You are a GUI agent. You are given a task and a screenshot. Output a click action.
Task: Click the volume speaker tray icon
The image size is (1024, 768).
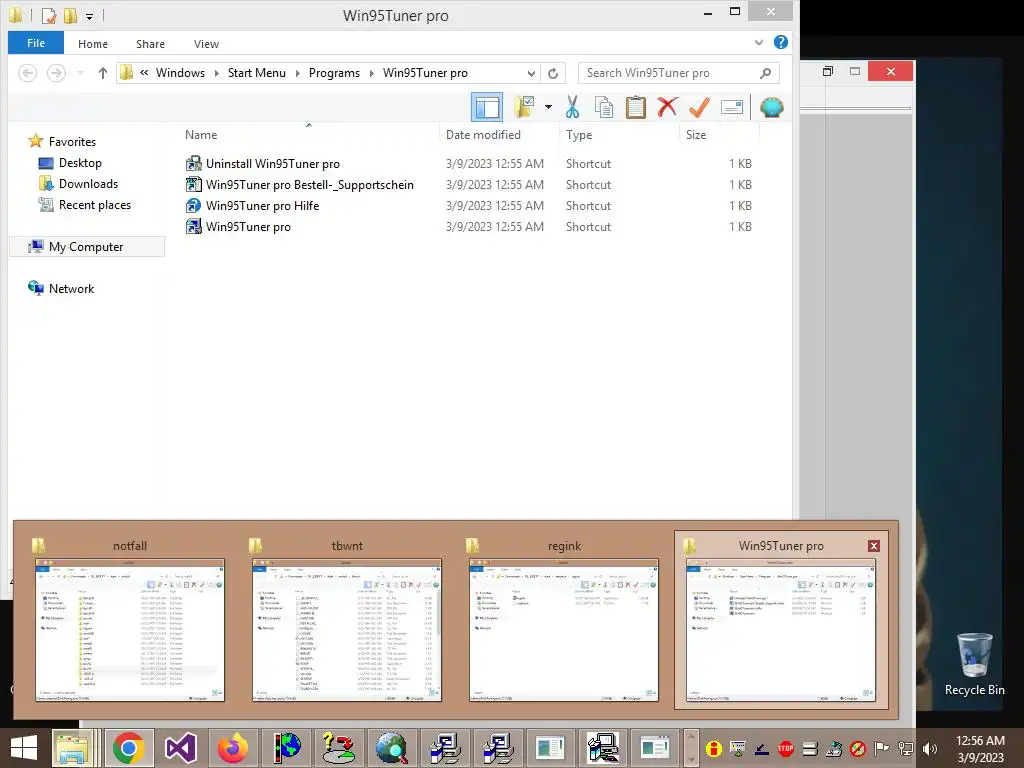point(930,749)
